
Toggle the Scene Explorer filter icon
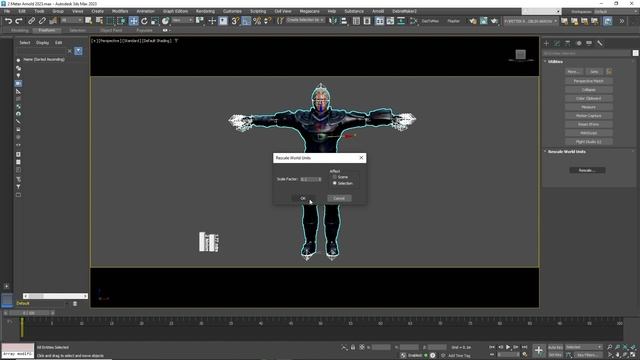(78, 51)
